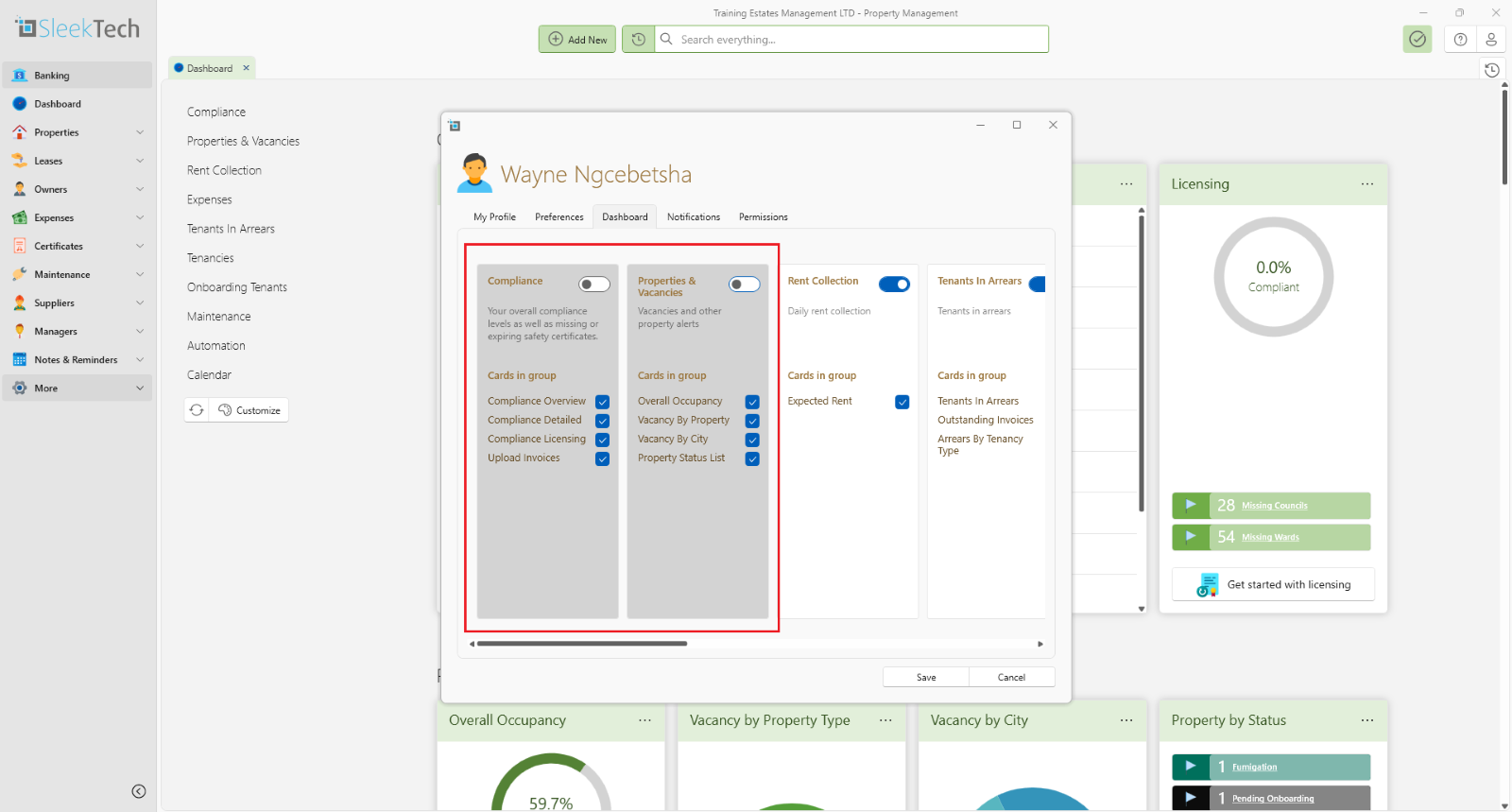Open the help question mark icon
This screenshot has height=812, width=1512.
[1461, 39]
